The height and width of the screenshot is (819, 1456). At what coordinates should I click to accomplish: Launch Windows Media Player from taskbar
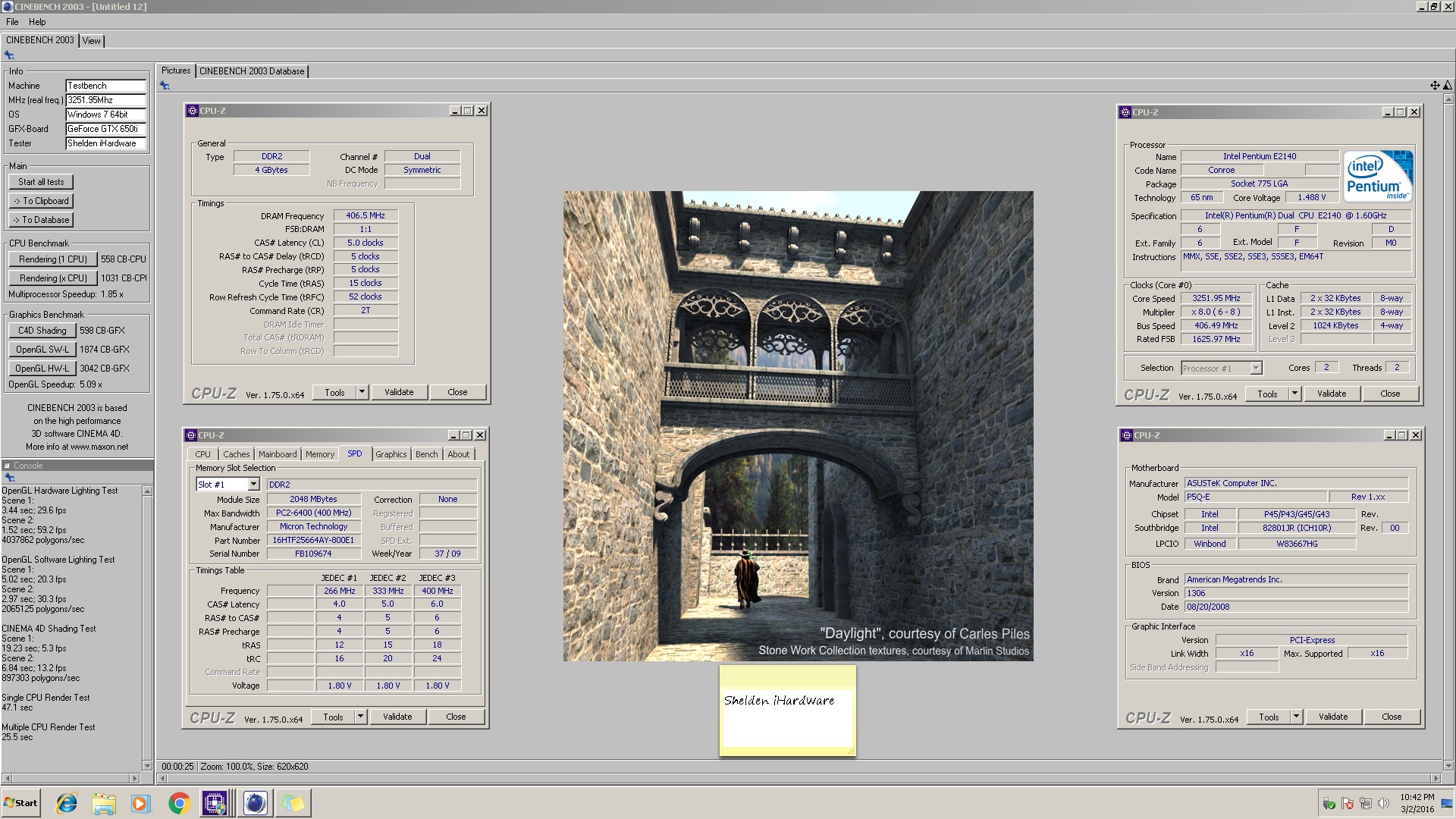coord(140,803)
